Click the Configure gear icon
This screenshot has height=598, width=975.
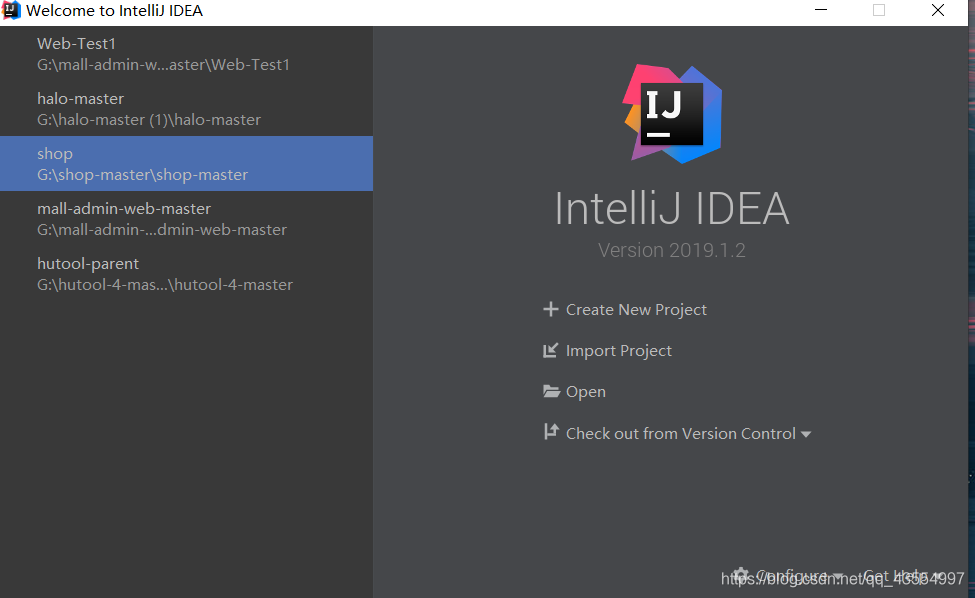click(740, 576)
